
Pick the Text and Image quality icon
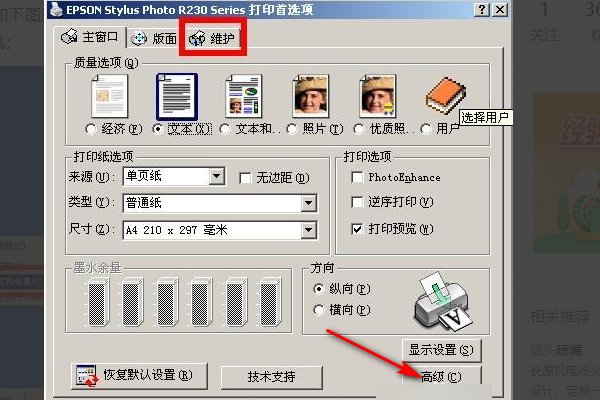click(244, 96)
